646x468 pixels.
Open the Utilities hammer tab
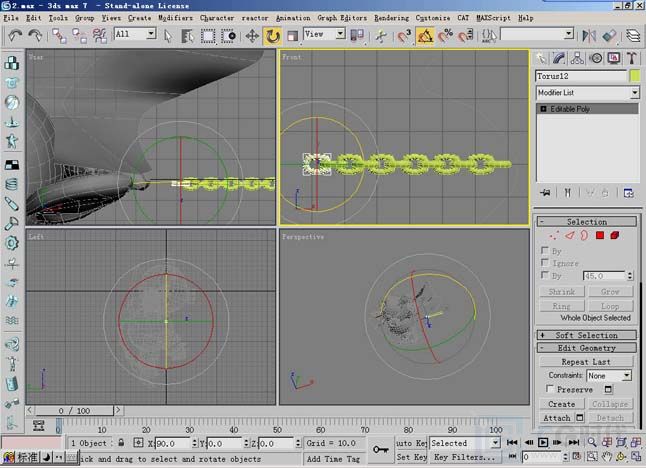pyautogui.click(x=632, y=58)
